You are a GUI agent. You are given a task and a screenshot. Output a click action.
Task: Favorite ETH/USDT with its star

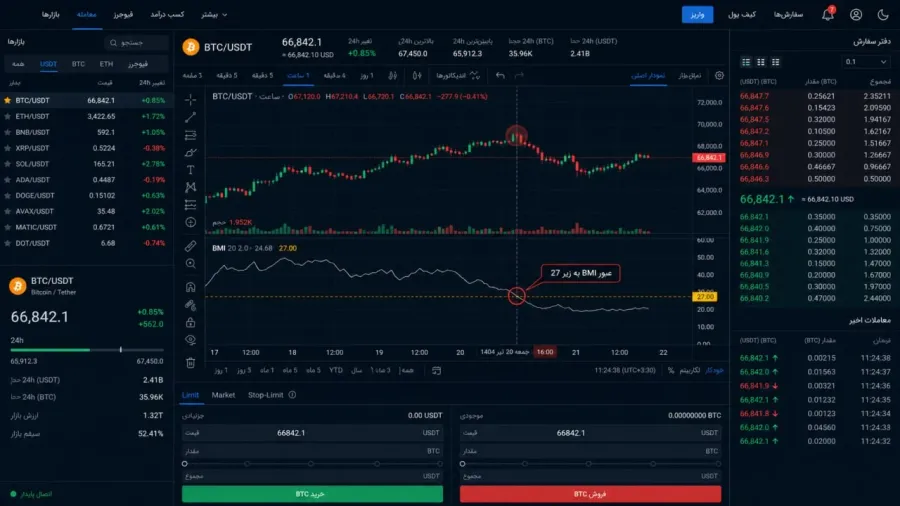coord(7,116)
